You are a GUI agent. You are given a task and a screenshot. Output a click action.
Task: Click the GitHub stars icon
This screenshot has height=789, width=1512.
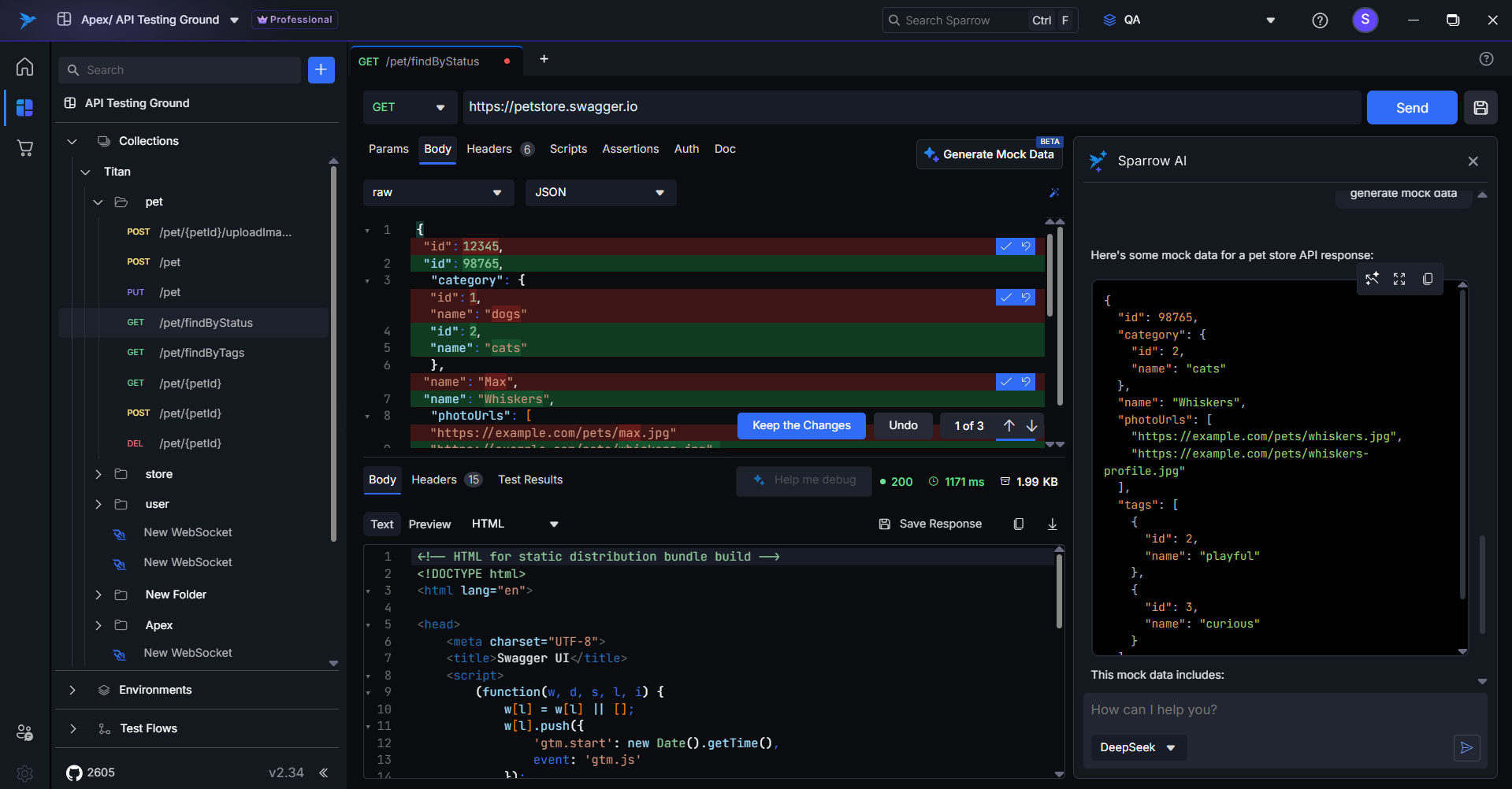(x=74, y=772)
